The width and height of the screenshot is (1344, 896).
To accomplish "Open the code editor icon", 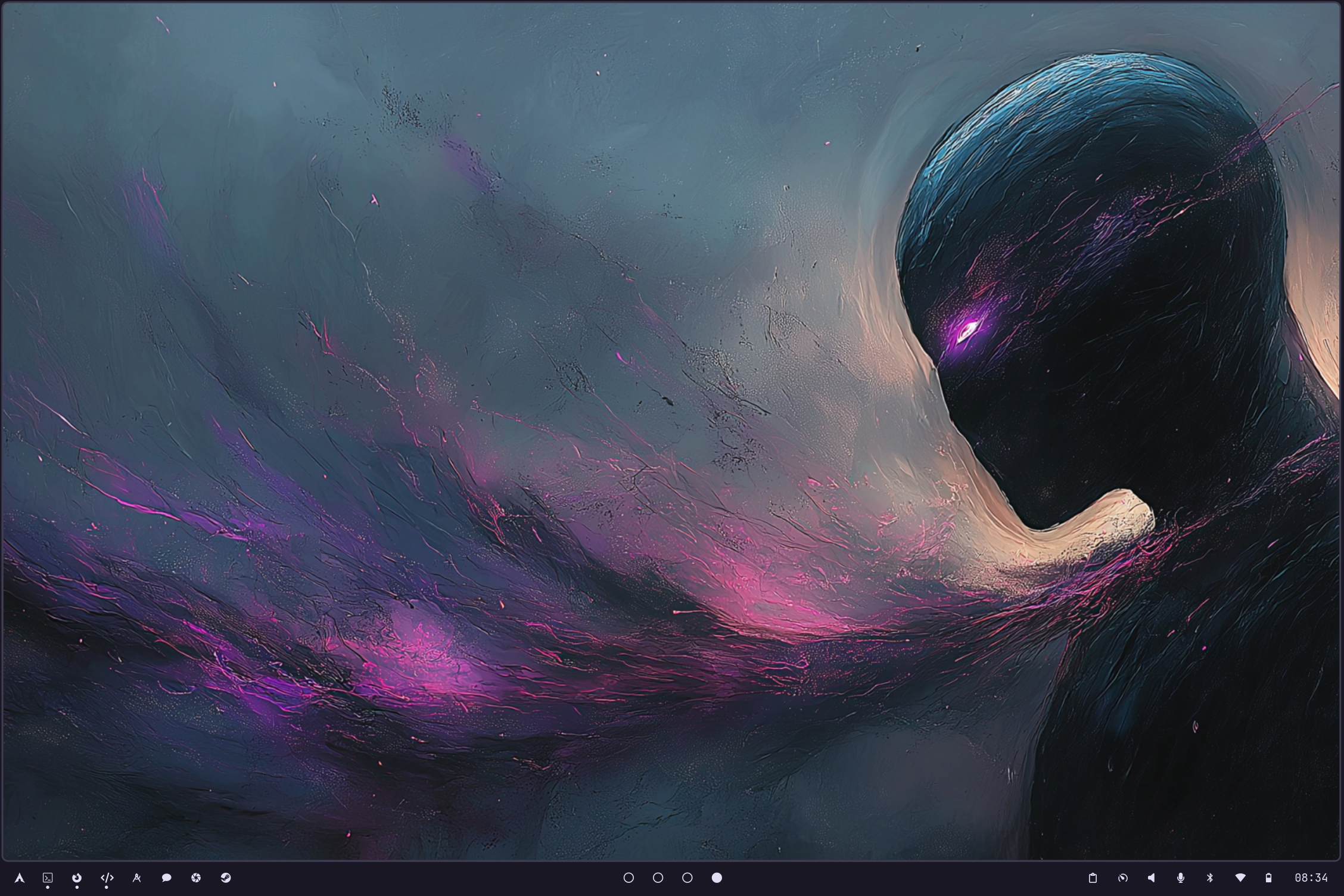I will (107, 878).
